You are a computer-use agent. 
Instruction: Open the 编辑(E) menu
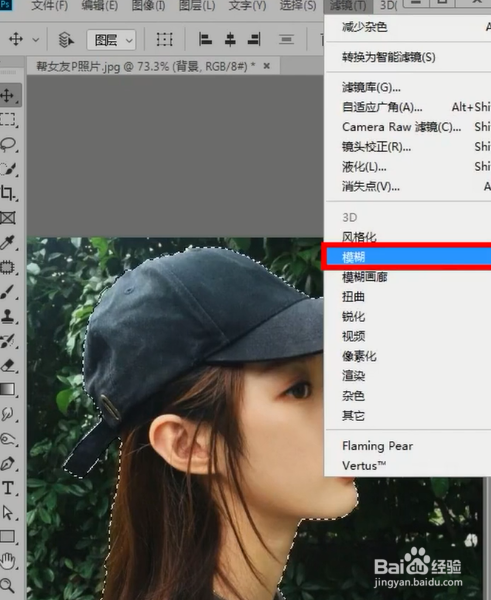coord(100,6)
